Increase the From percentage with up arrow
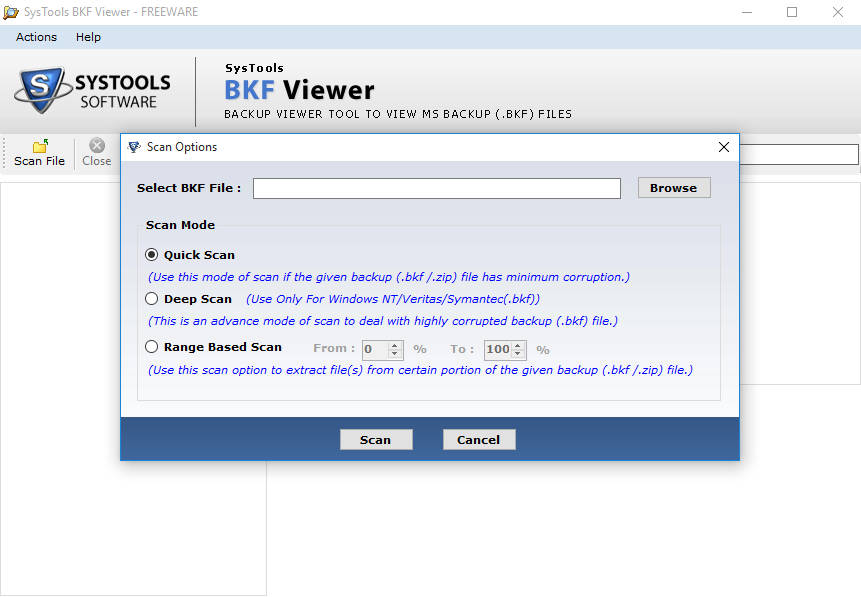 (395, 345)
